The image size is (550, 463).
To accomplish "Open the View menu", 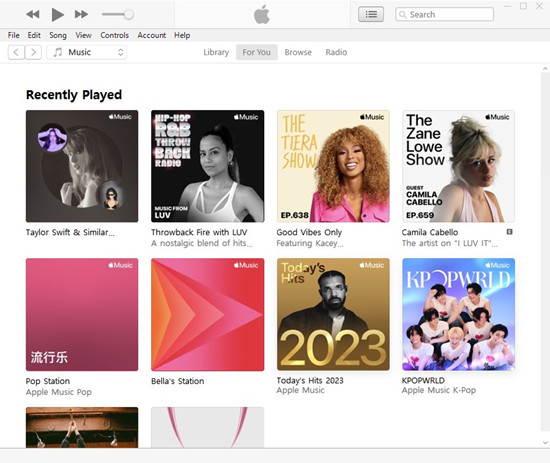I will 83,35.
